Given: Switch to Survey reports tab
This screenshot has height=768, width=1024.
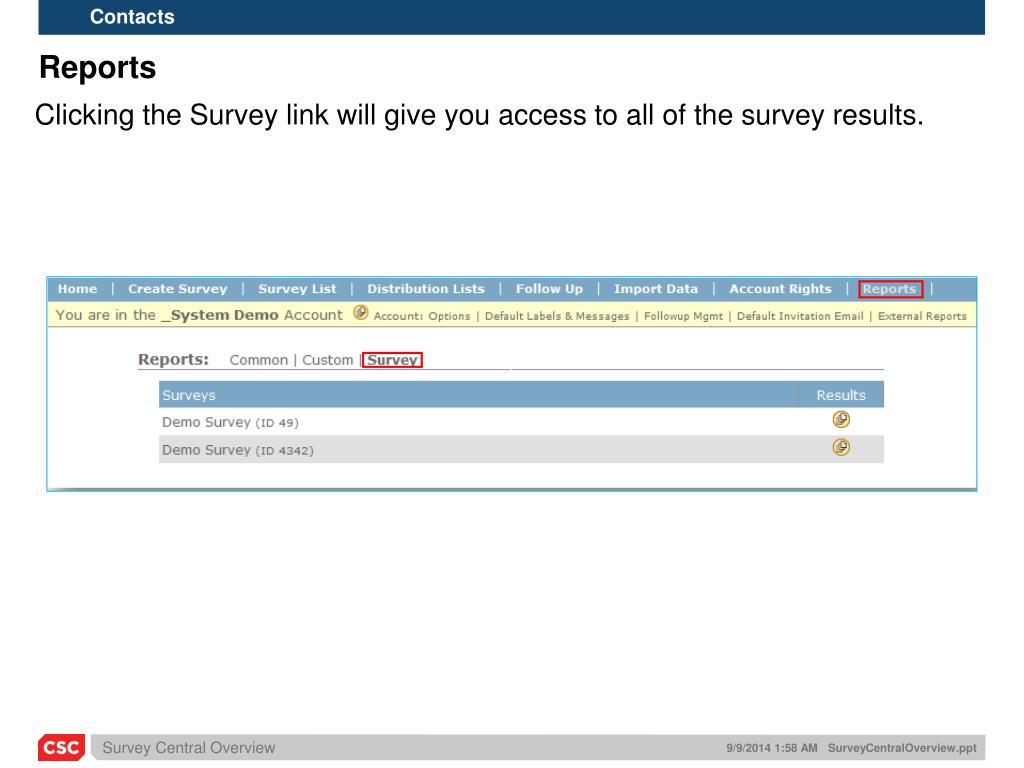Looking at the screenshot, I should pos(392,360).
